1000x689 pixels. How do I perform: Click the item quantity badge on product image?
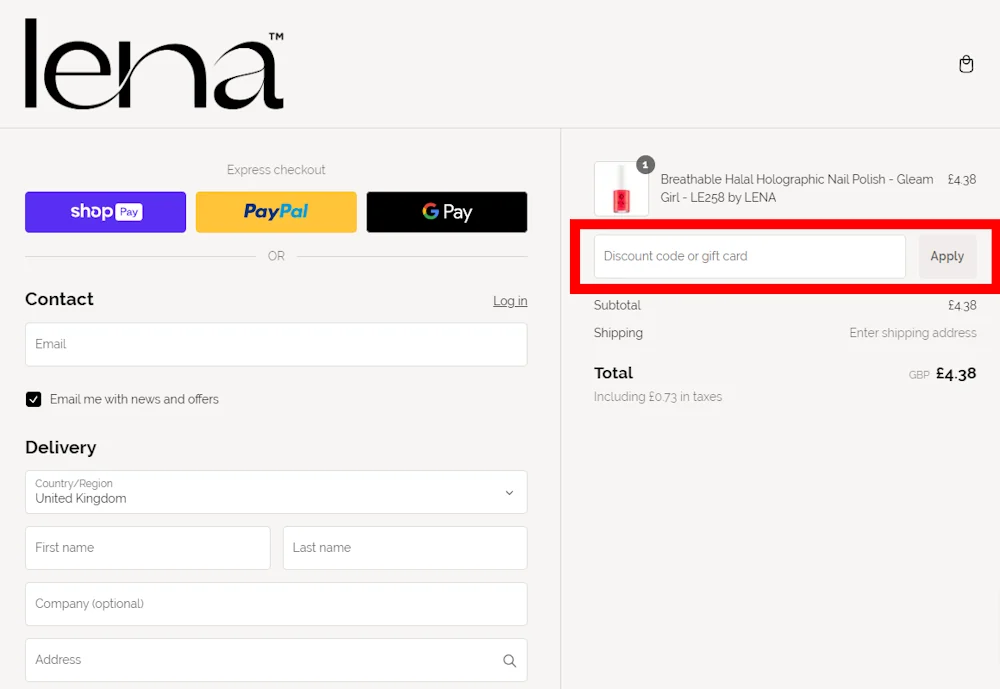click(645, 164)
